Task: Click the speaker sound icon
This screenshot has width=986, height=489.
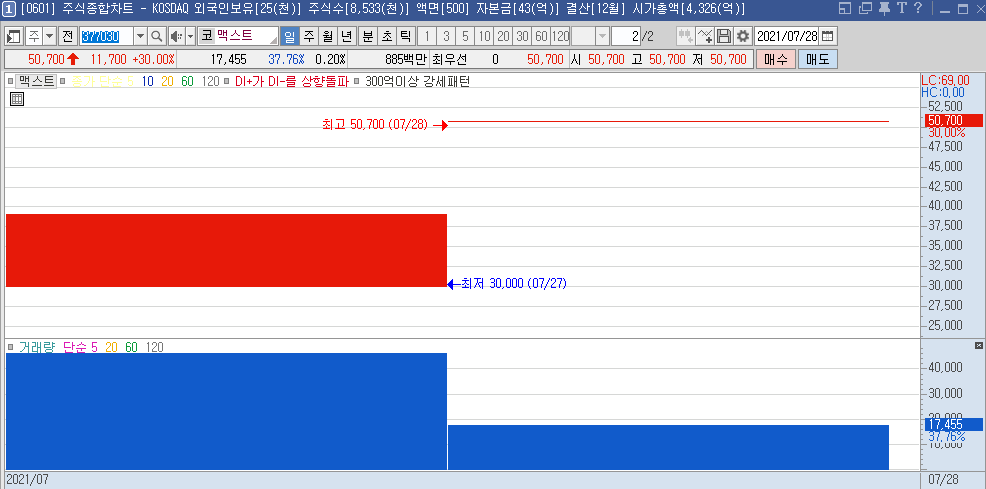Action: click(x=176, y=36)
